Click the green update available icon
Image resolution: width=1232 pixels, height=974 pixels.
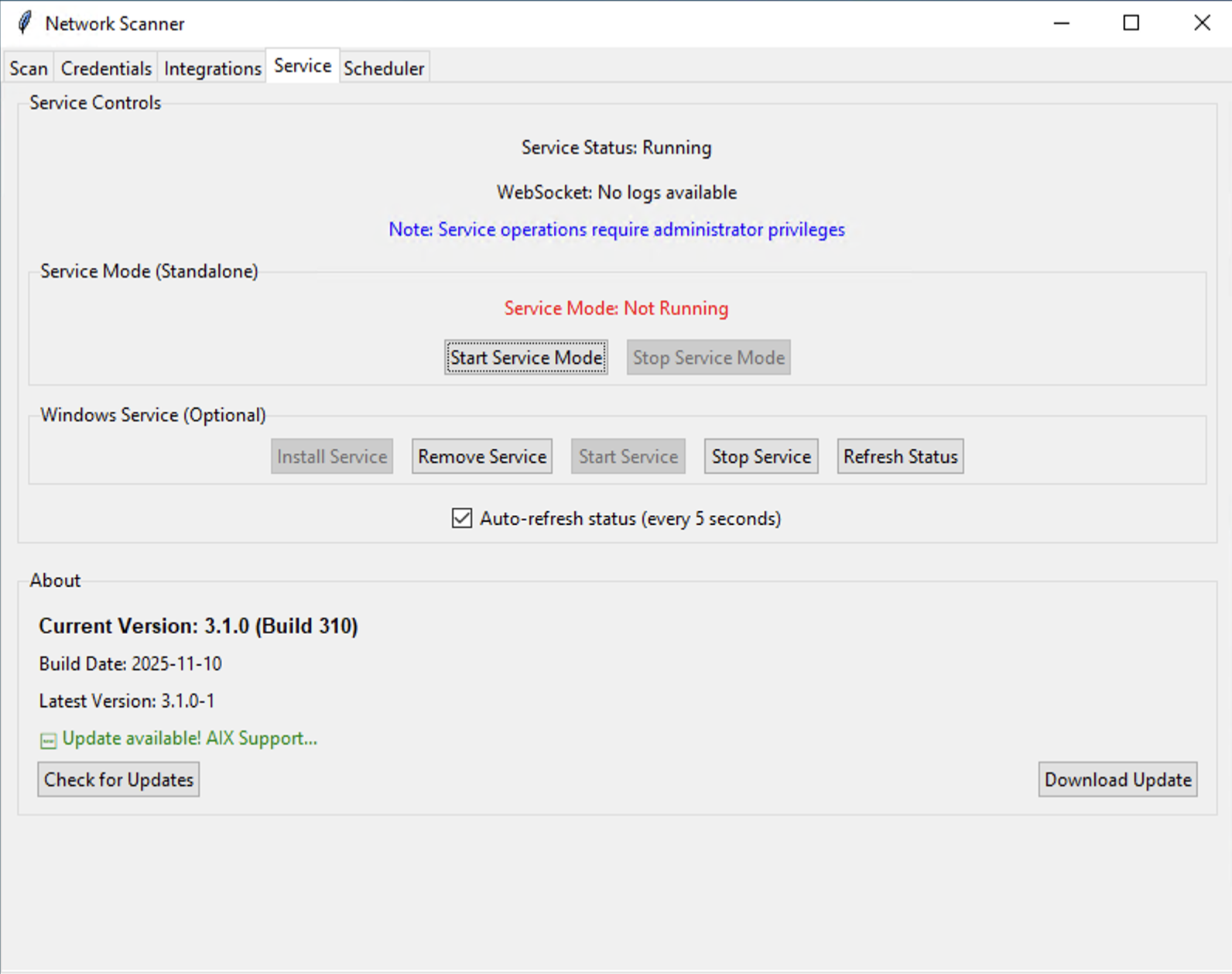click(x=48, y=740)
